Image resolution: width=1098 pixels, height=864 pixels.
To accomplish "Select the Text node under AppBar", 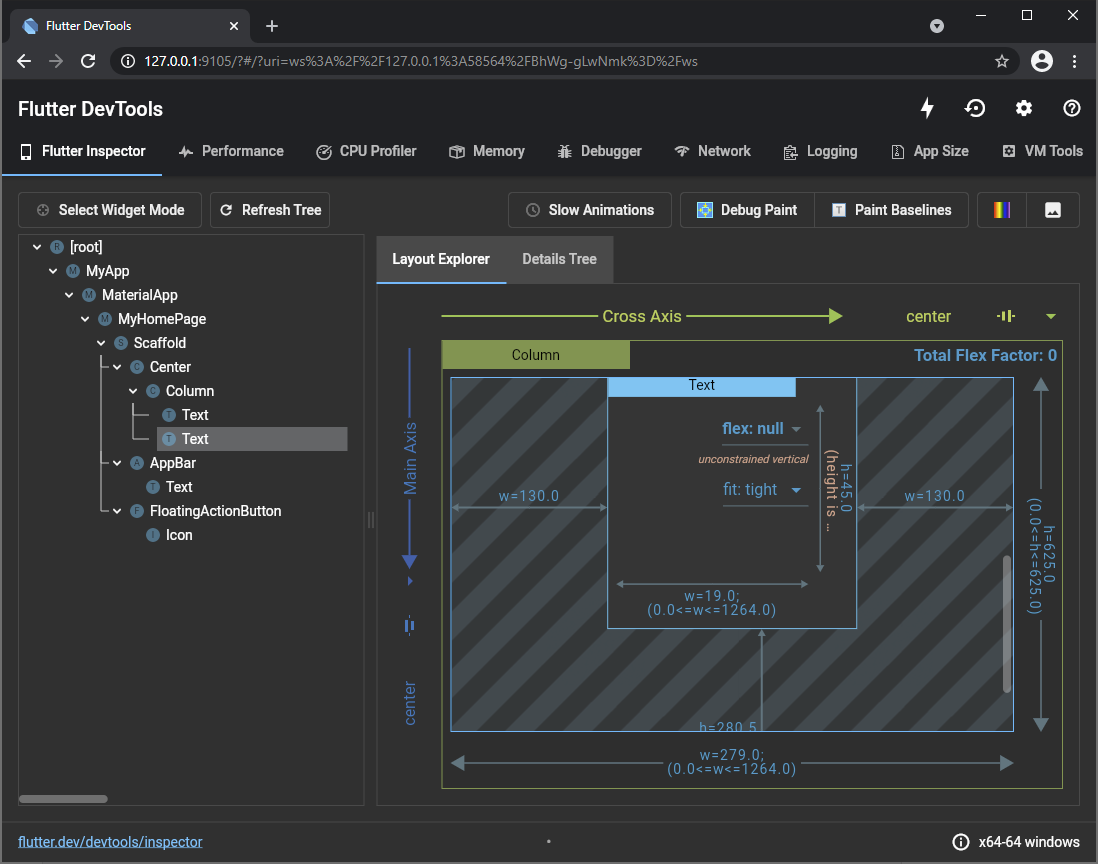I will click(179, 487).
